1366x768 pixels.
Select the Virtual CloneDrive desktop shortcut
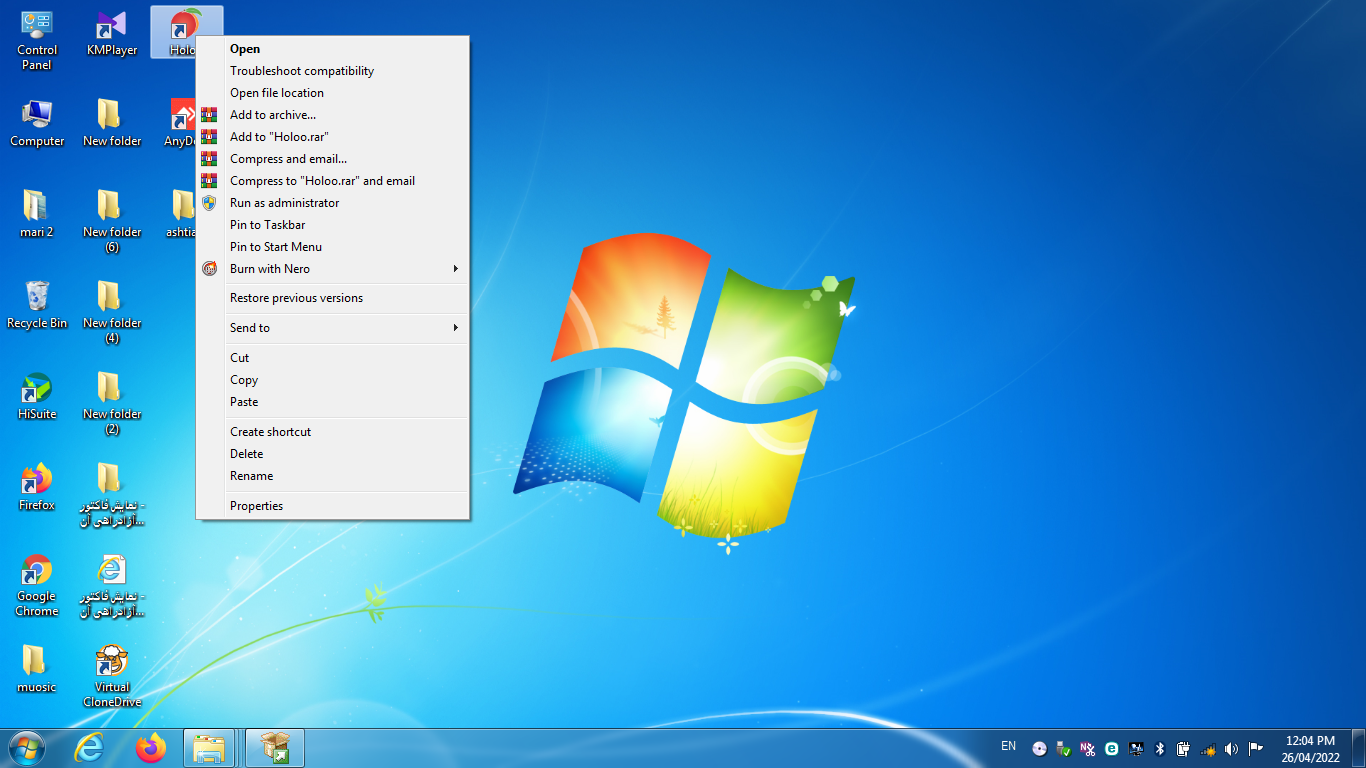coord(112,676)
